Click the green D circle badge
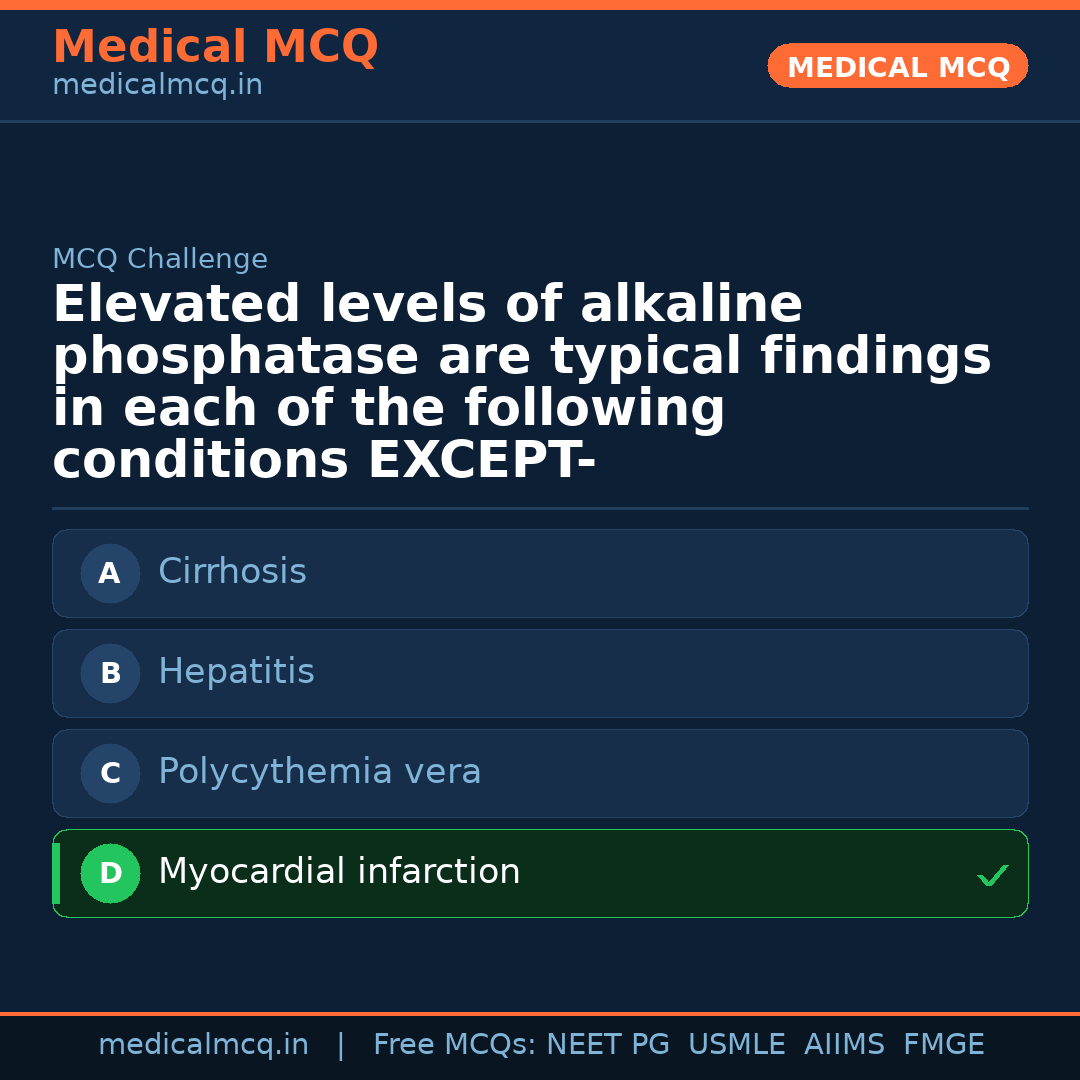 [x=110, y=873]
